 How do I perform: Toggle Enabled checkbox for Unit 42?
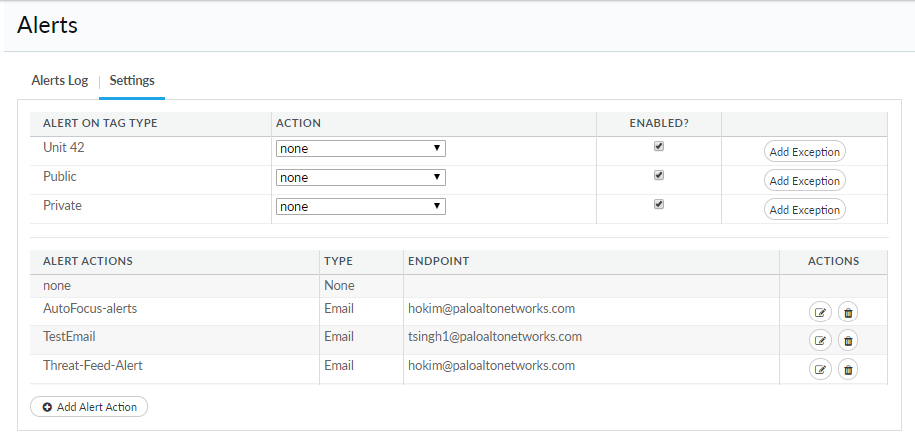(x=659, y=146)
